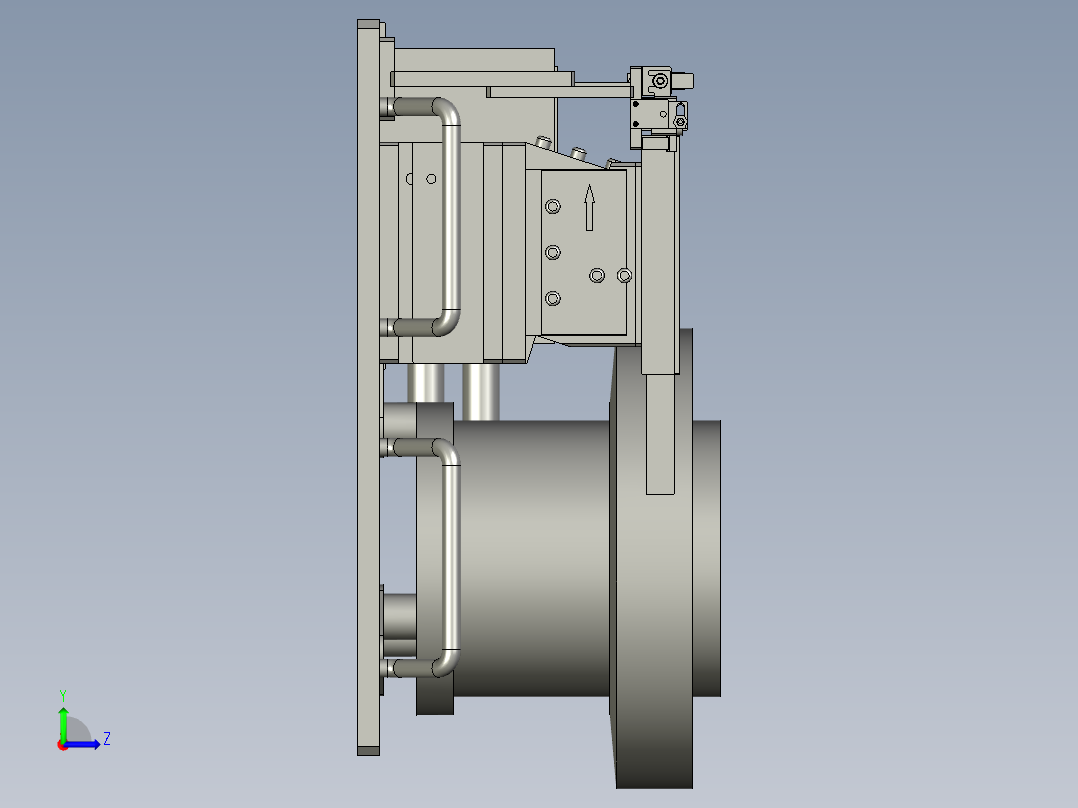Select the red origin point of the triad
Viewport: 1078px width, 808px height.
[64, 745]
